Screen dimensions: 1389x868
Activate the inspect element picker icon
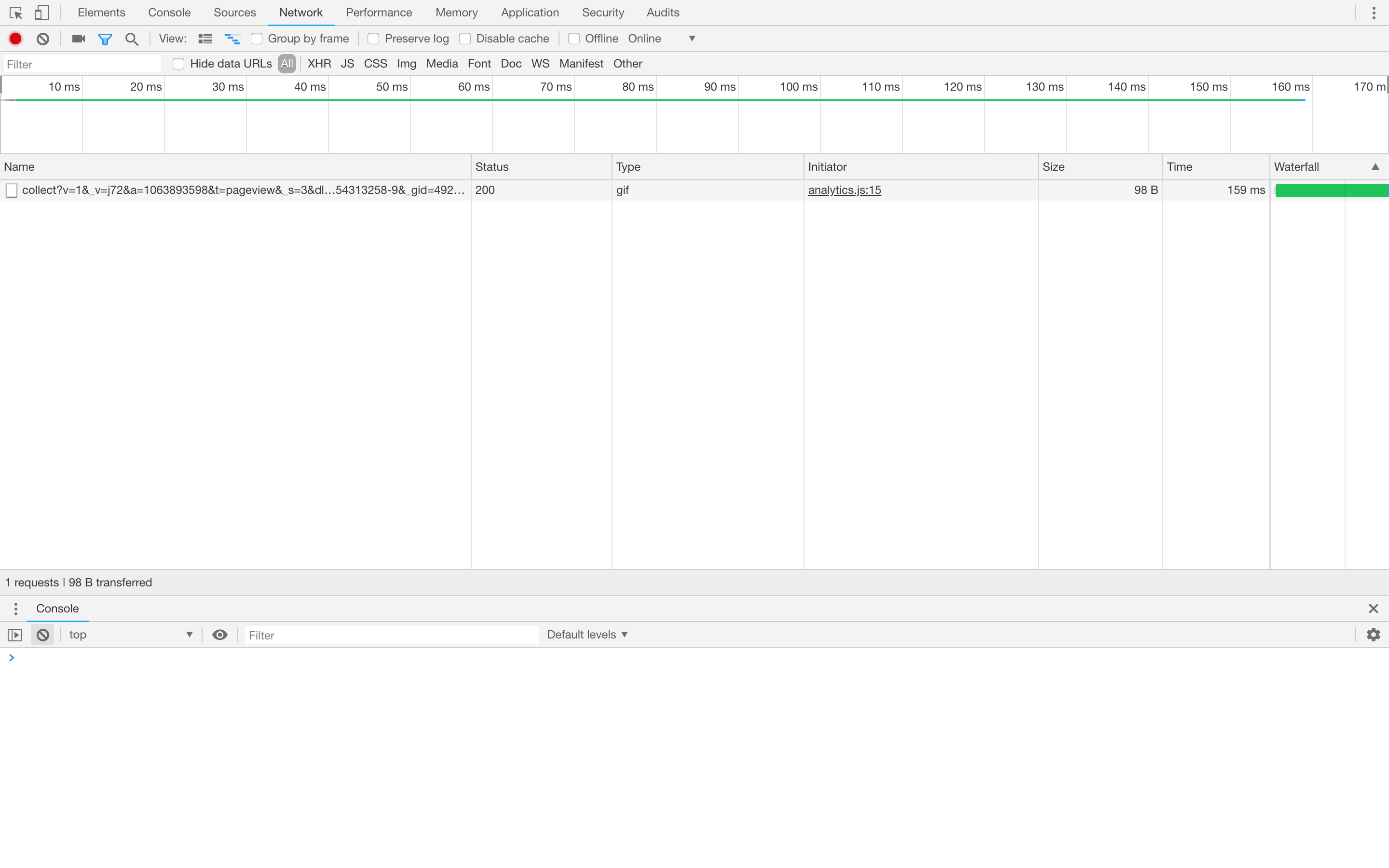pyautogui.click(x=16, y=13)
